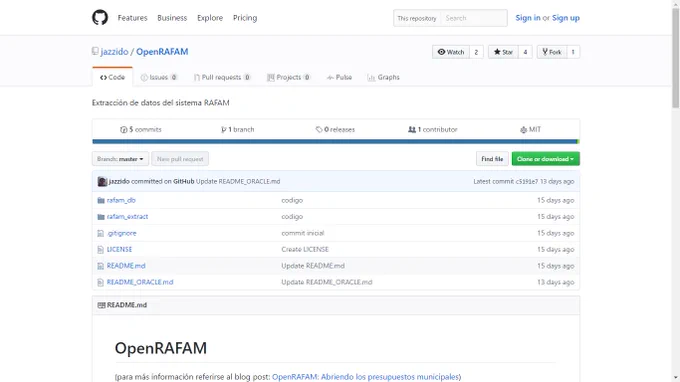Open Features in the top navigation
This screenshot has width=680, height=382.
[x=132, y=18]
